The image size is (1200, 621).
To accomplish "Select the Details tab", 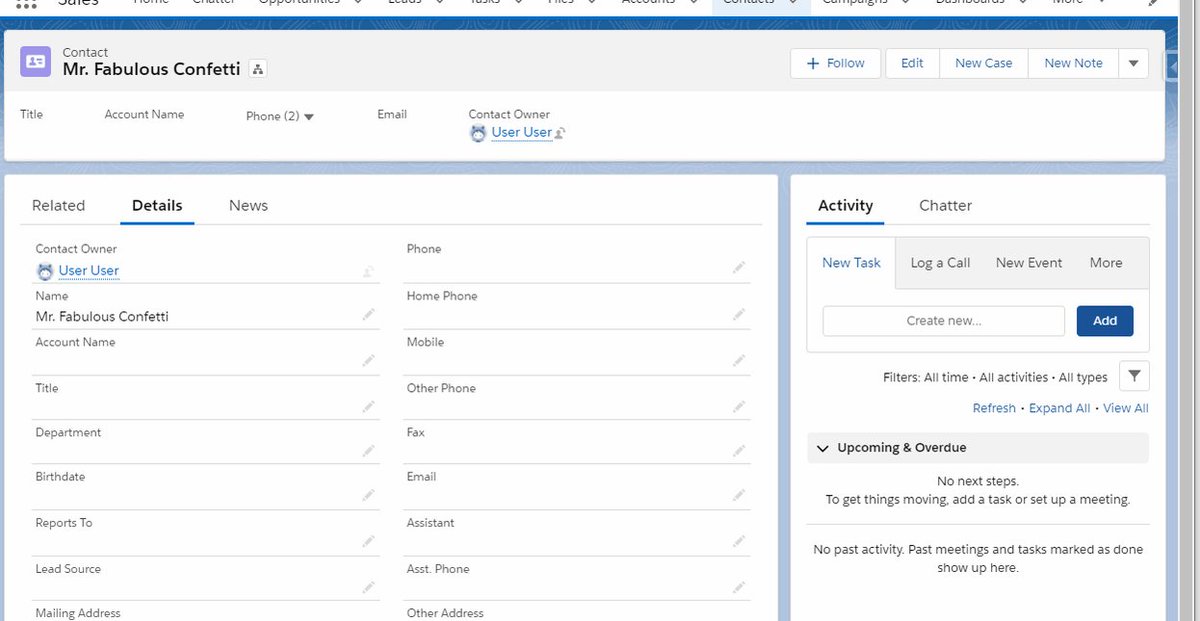I will (x=157, y=205).
